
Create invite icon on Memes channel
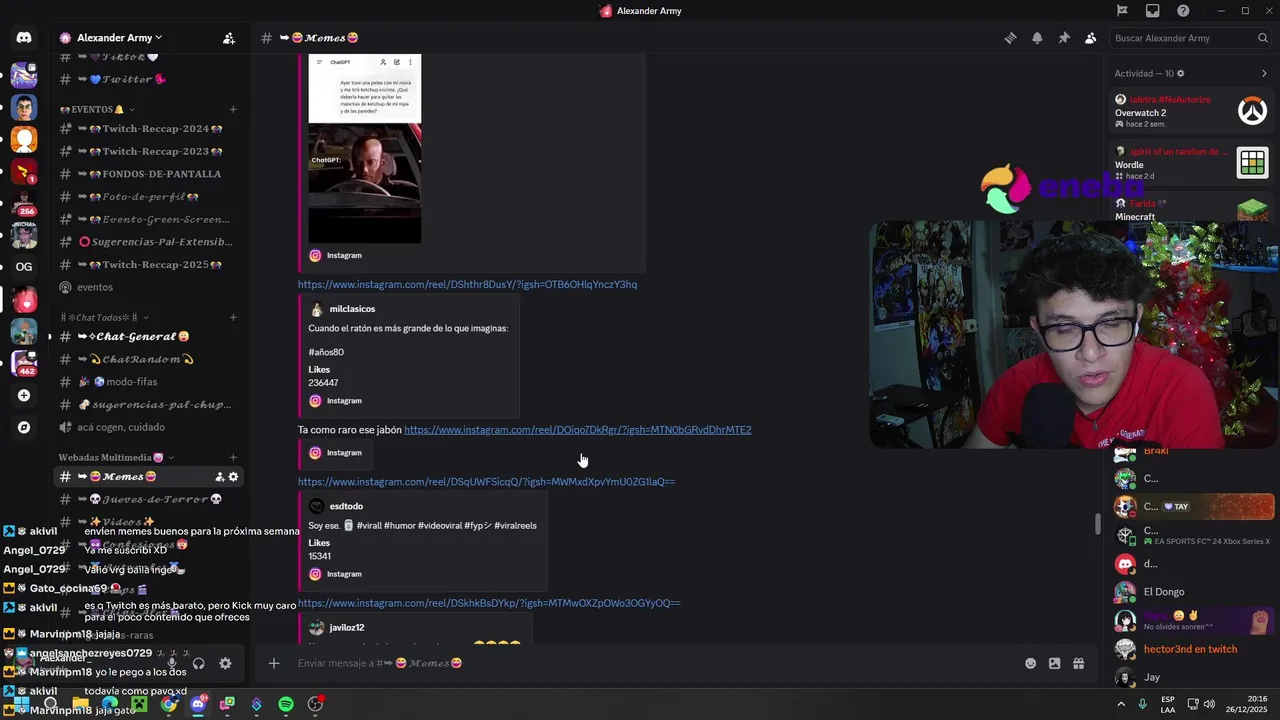pyautogui.click(x=219, y=477)
